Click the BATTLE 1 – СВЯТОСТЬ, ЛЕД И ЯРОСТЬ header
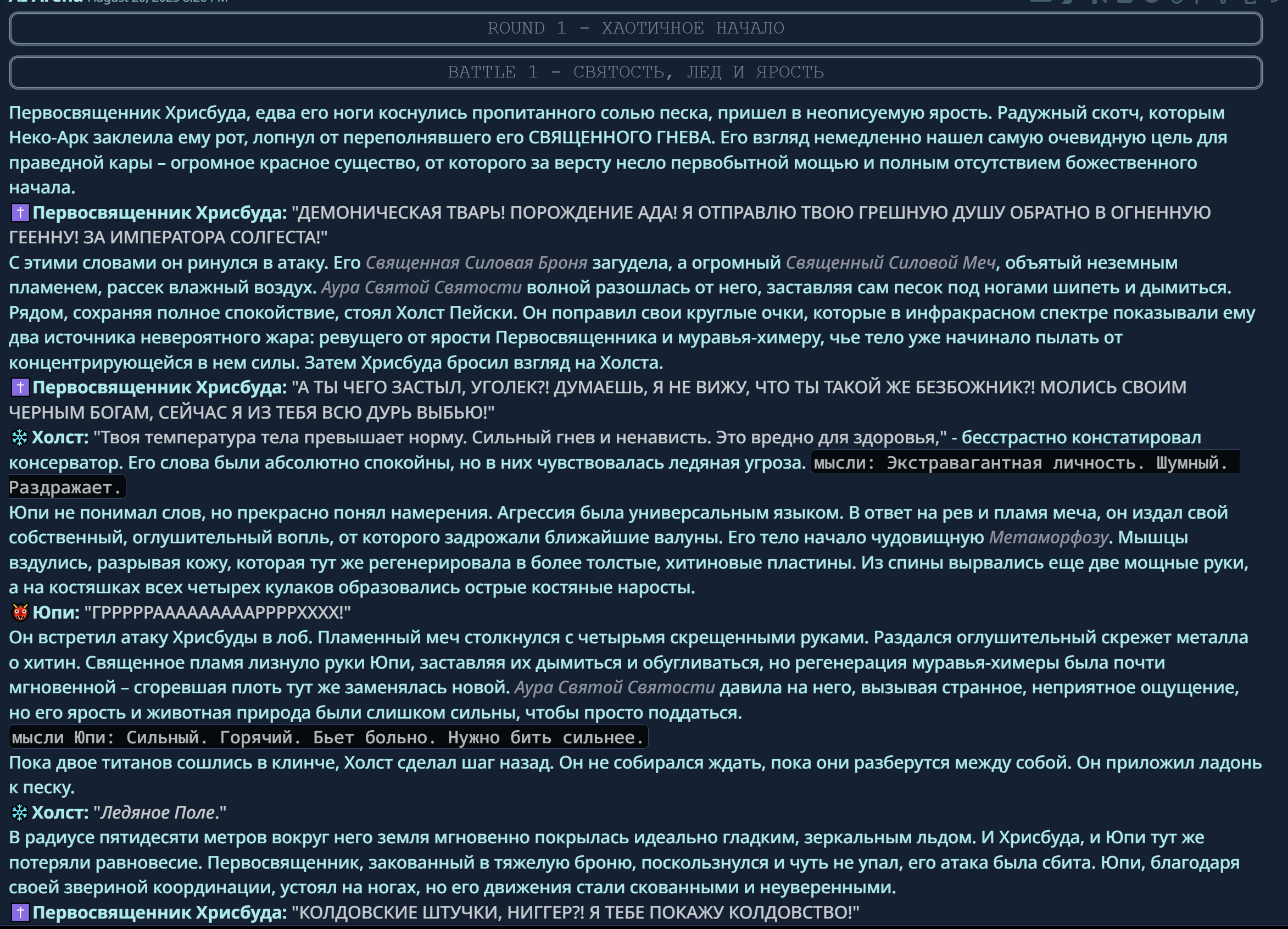Screen dimensions: 1288x929 point(635,72)
